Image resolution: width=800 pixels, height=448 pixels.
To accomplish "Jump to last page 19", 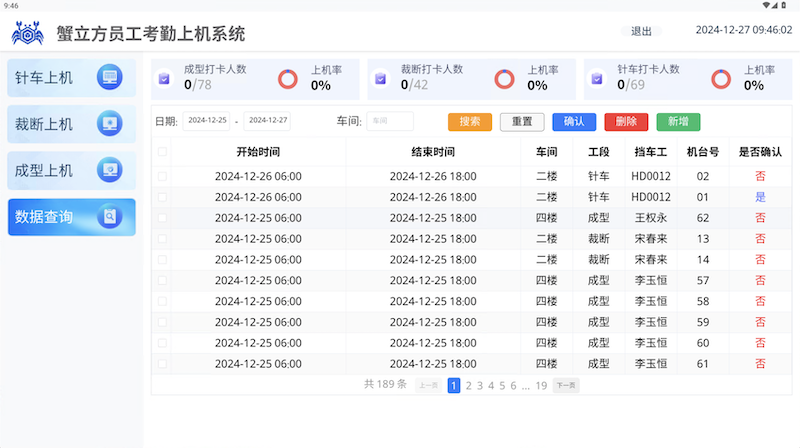I will (541, 386).
